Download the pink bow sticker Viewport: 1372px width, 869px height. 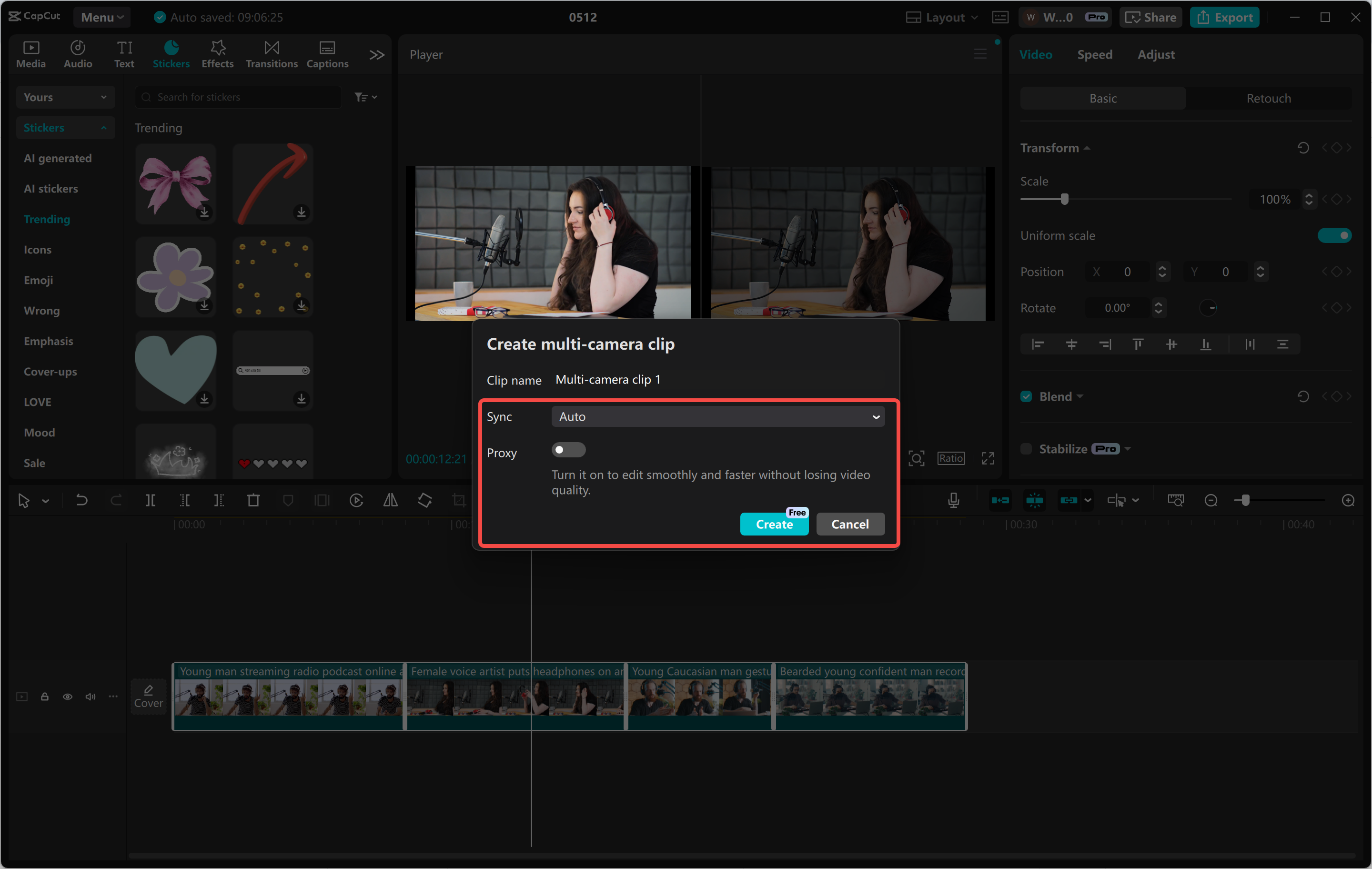(x=204, y=212)
